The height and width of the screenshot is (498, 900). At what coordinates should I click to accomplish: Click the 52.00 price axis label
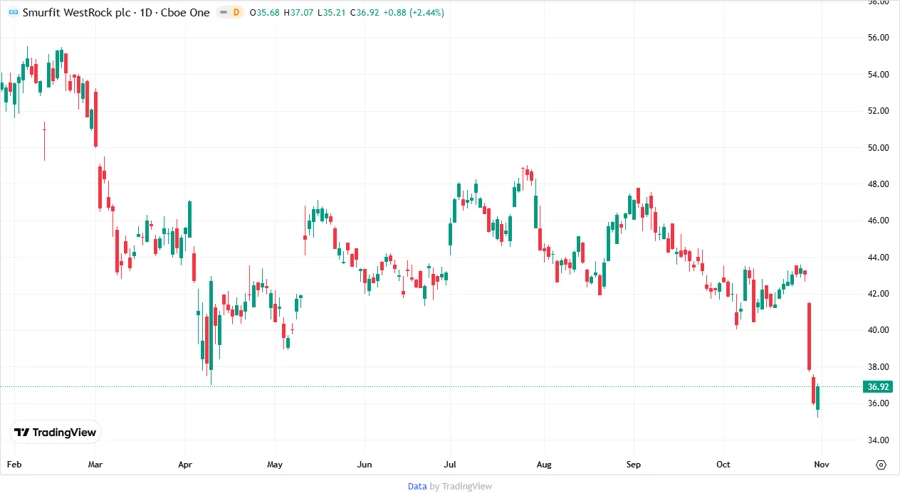(878, 111)
